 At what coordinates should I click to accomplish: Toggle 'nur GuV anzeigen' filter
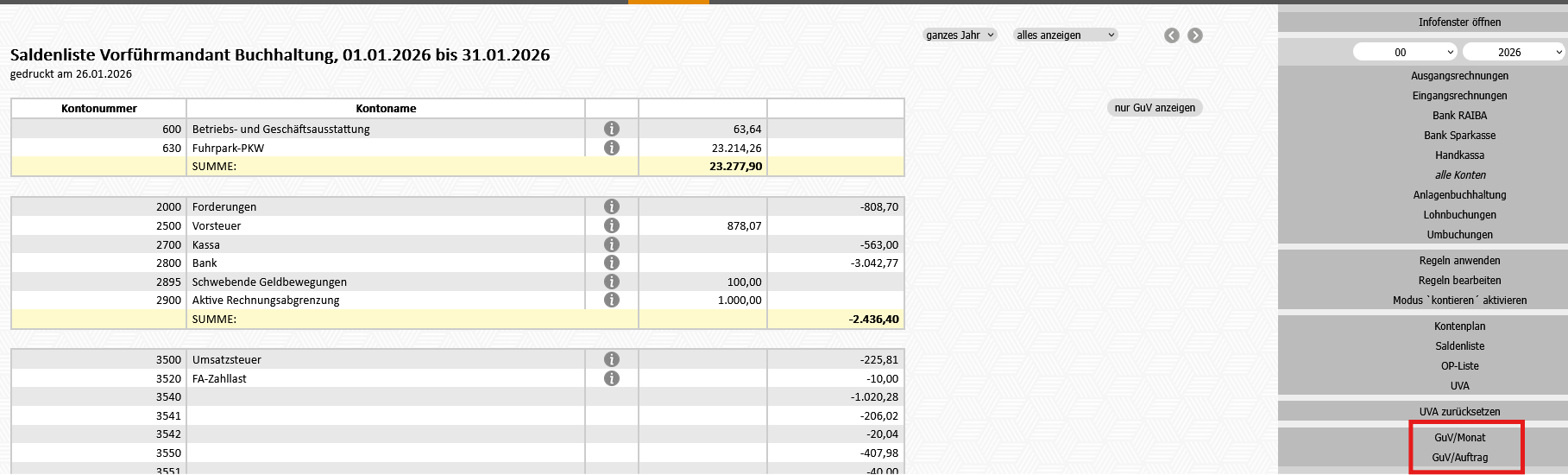[x=1154, y=108]
